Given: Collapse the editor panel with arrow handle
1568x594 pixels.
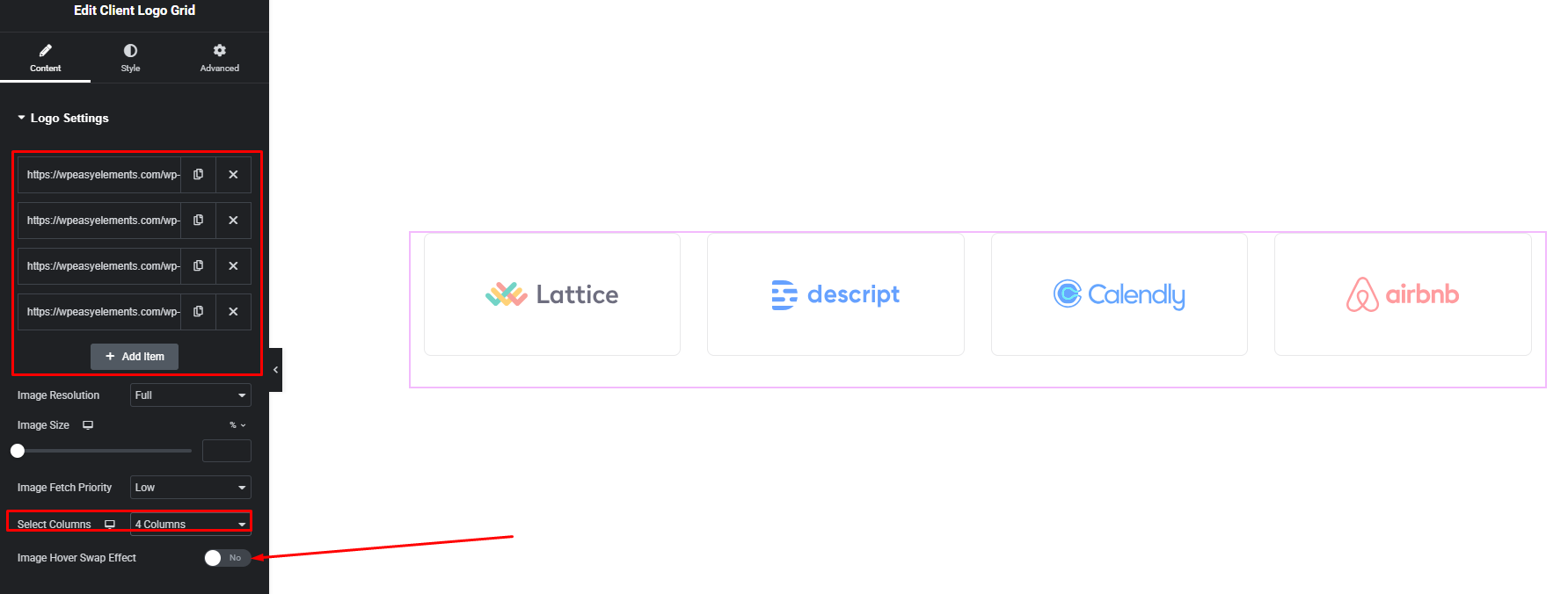Looking at the screenshot, I should point(275,370).
